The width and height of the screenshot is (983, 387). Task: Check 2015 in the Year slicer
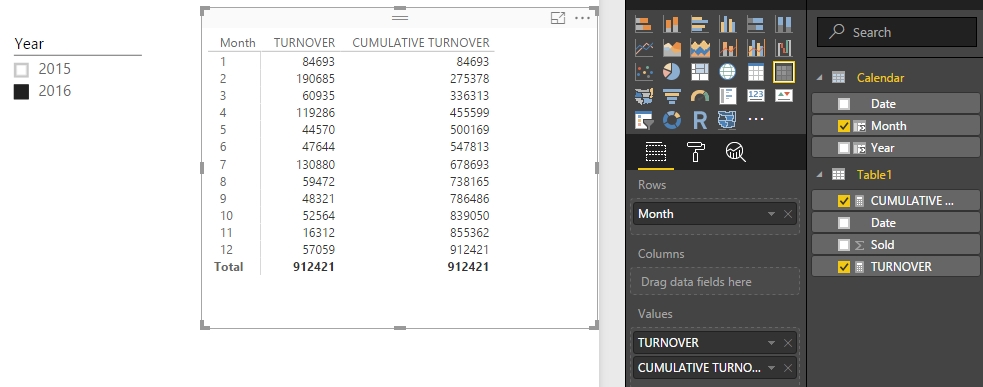22,69
